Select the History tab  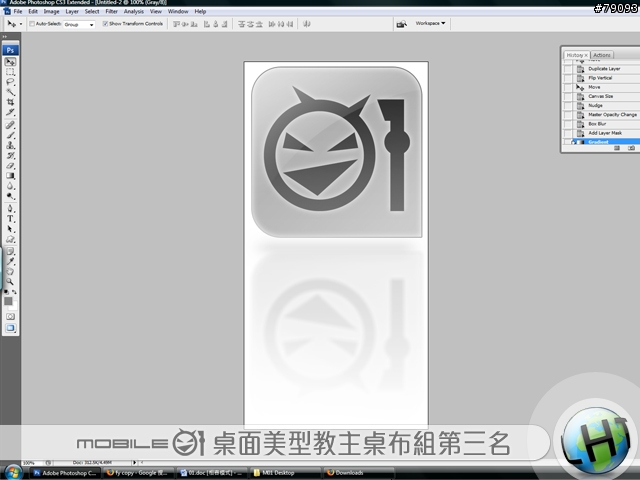pyautogui.click(x=577, y=55)
